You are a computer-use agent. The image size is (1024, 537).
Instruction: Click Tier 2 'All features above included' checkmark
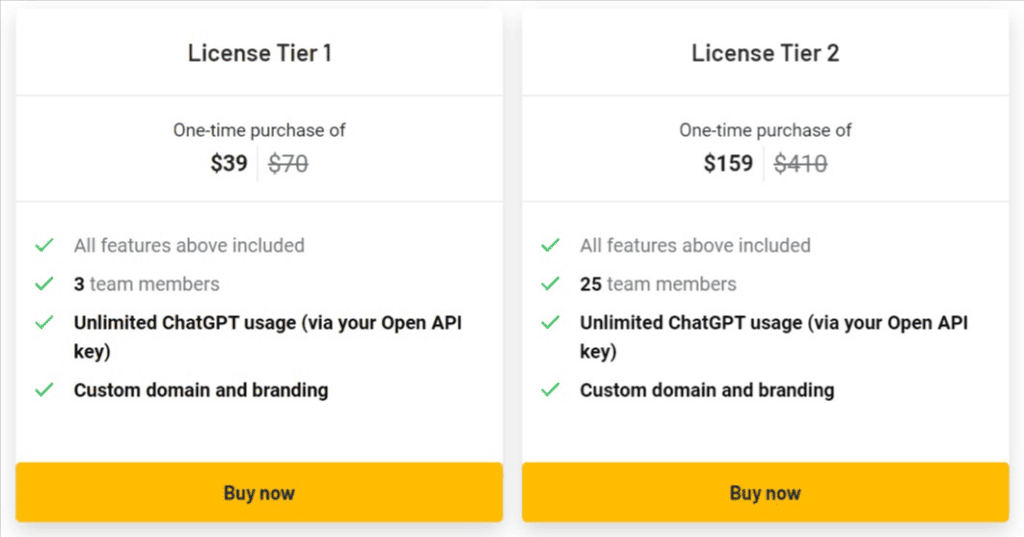pos(550,245)
